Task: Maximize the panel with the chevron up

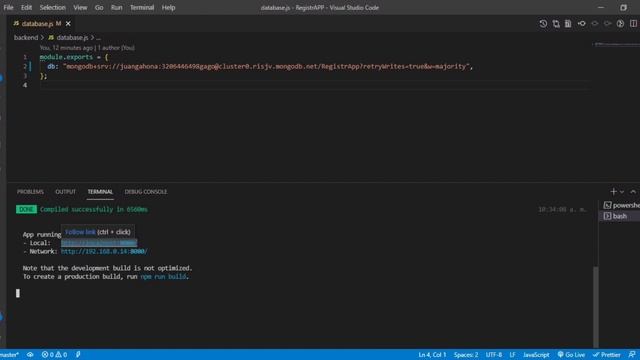Action: tap(633, 192)
